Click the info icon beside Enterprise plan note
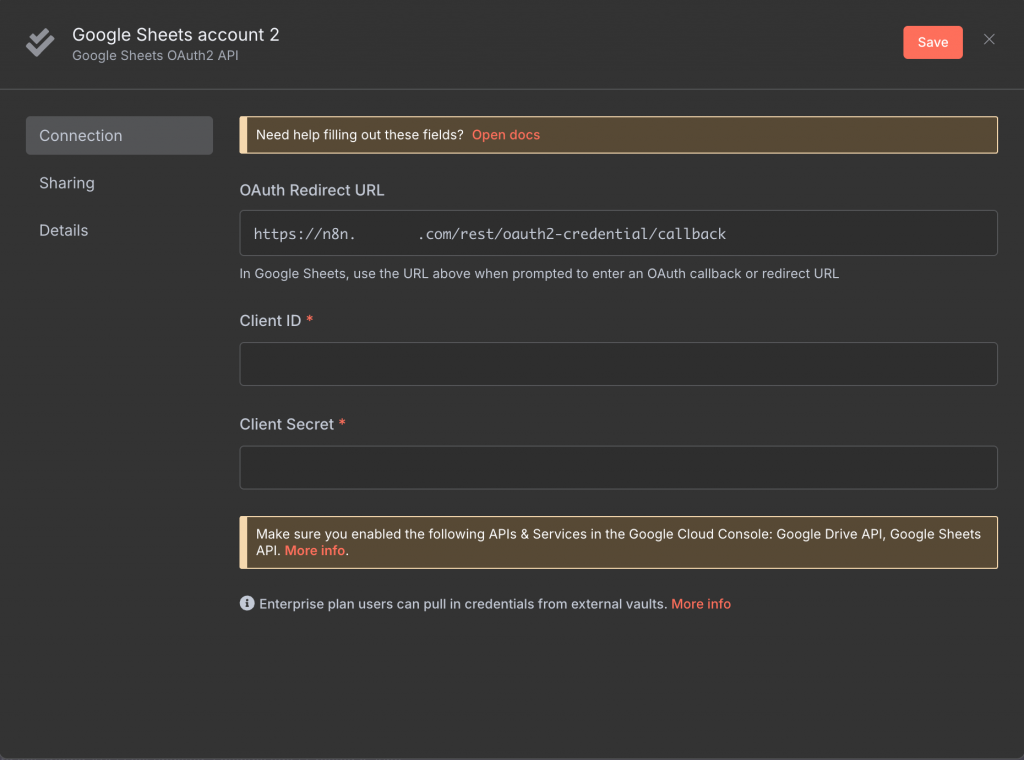Screen dimensions: 1024x760 pos(247,604)
